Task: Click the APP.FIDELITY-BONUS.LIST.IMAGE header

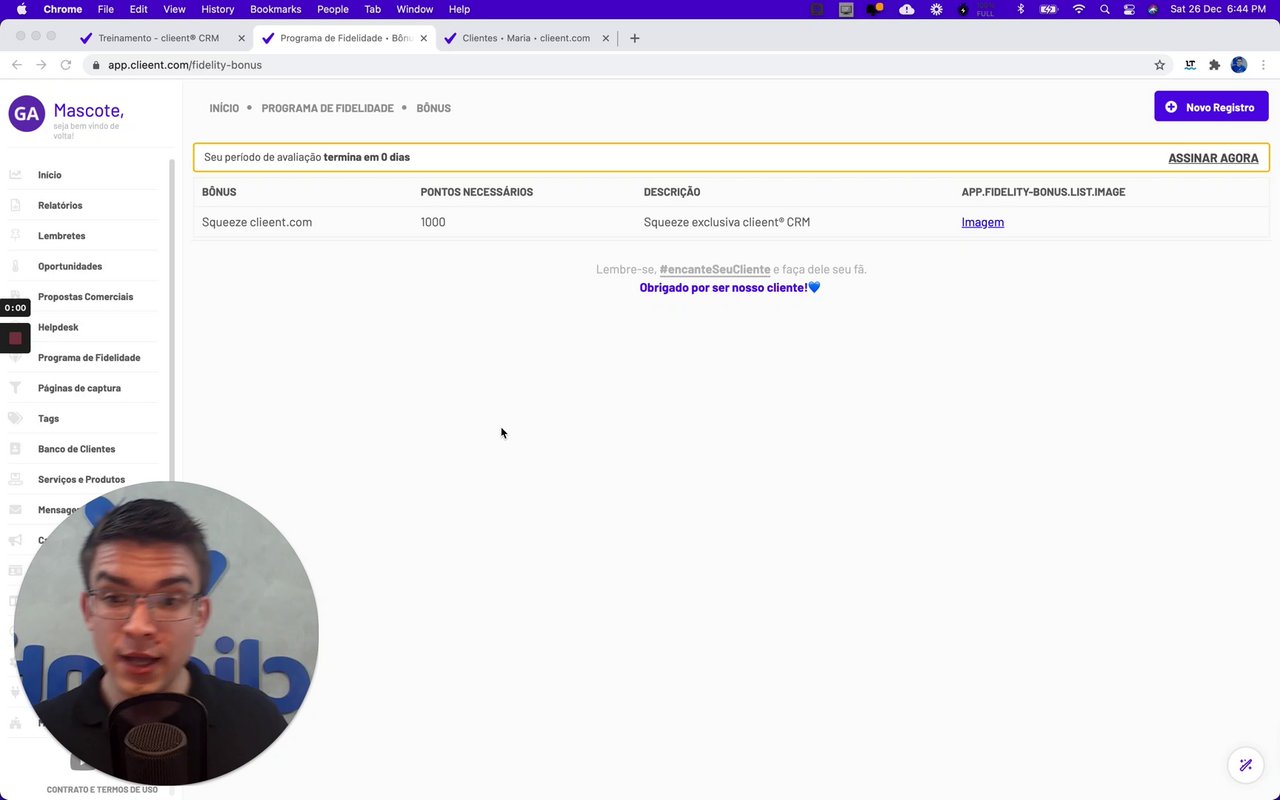Action: click(1043, 192)
